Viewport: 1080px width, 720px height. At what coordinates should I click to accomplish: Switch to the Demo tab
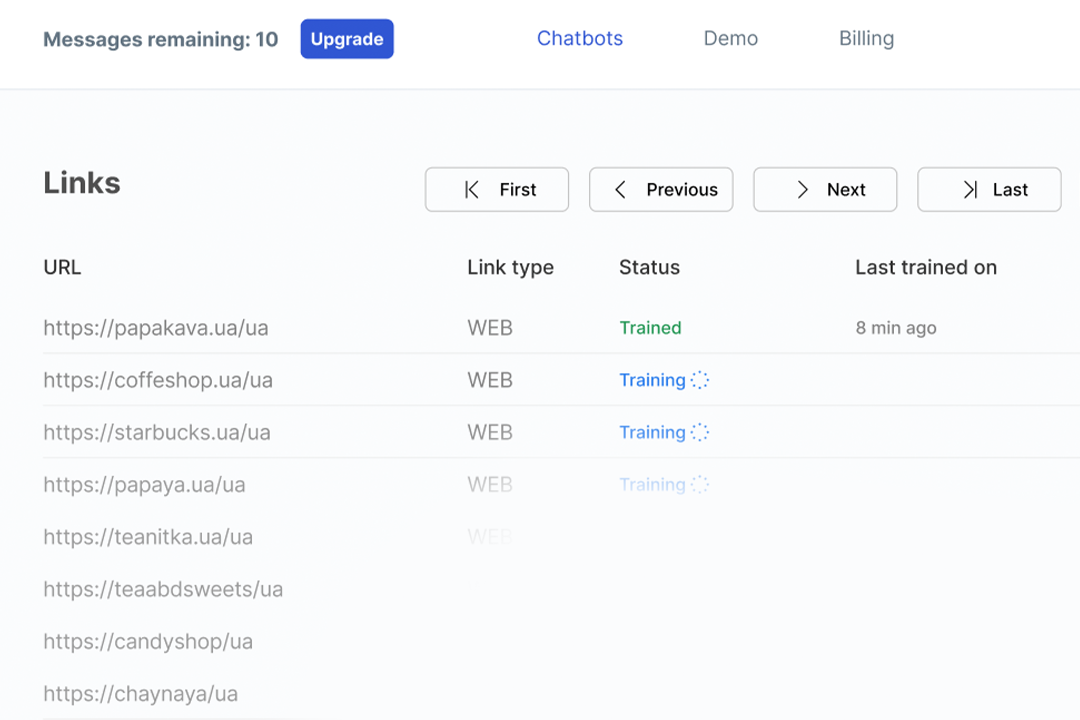[x=730, y=39]
